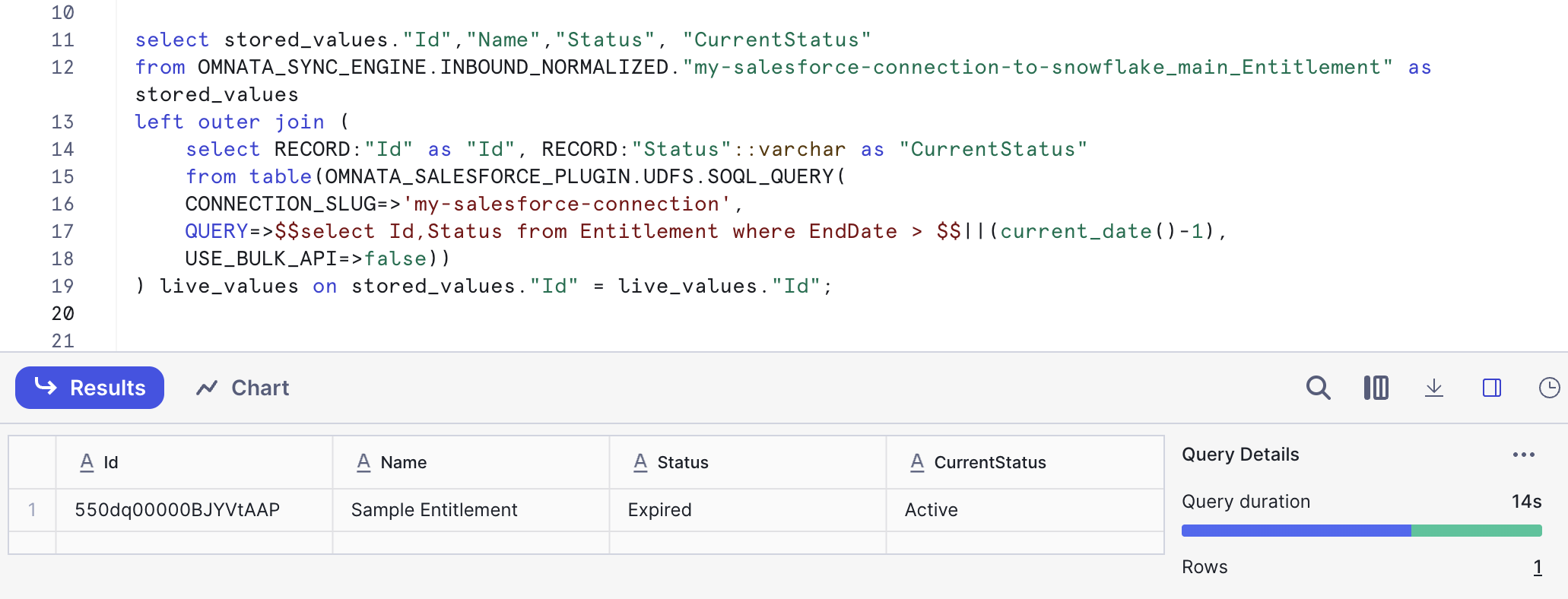This screenshot has height=599, width=1568.
Task: Select row number 1 in results
Action: pos(32,509)
